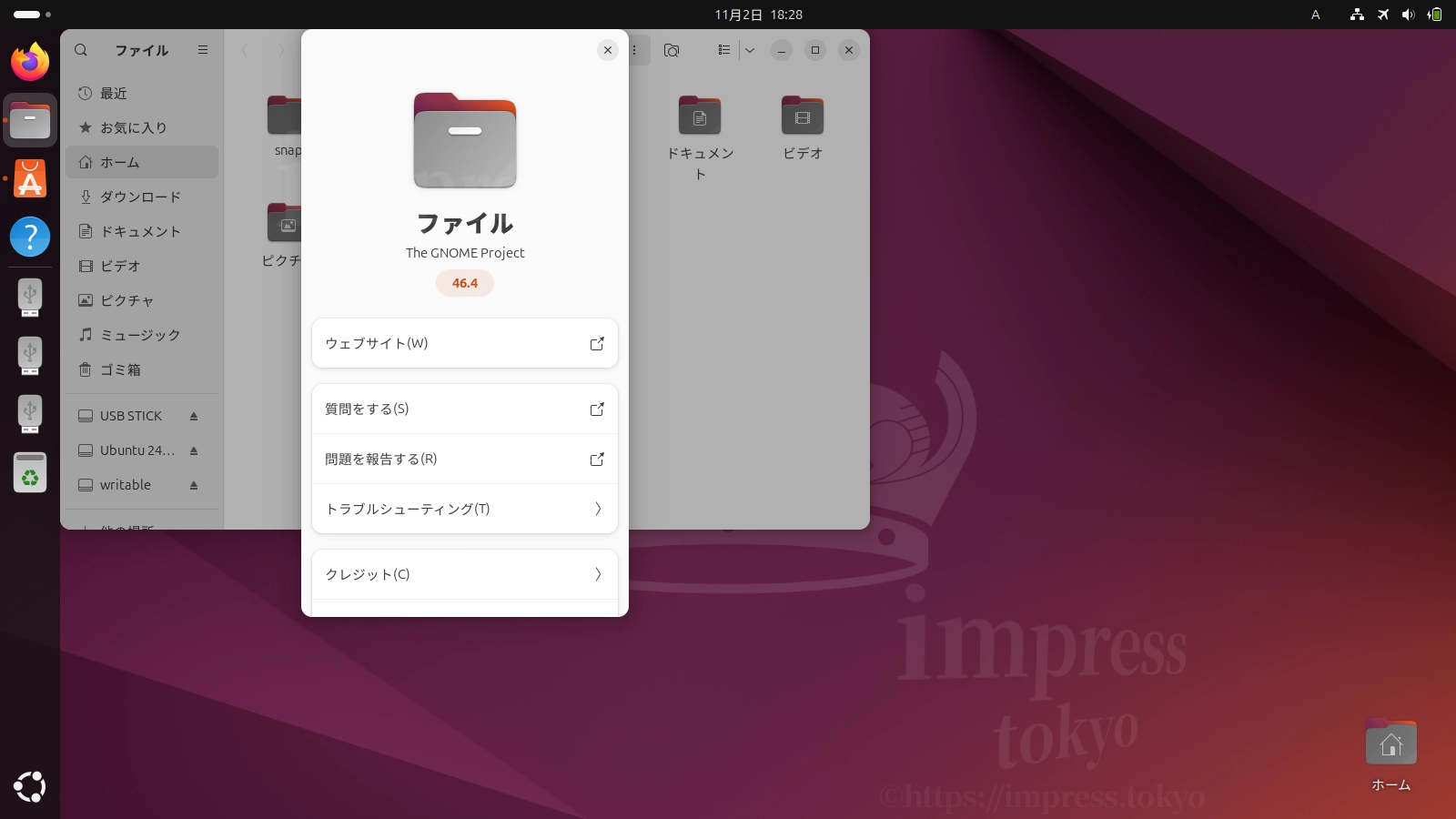1456x819 pixels.
Task: Click the search icon in Files
Action: pyautogui.click(x=81, y=50)
